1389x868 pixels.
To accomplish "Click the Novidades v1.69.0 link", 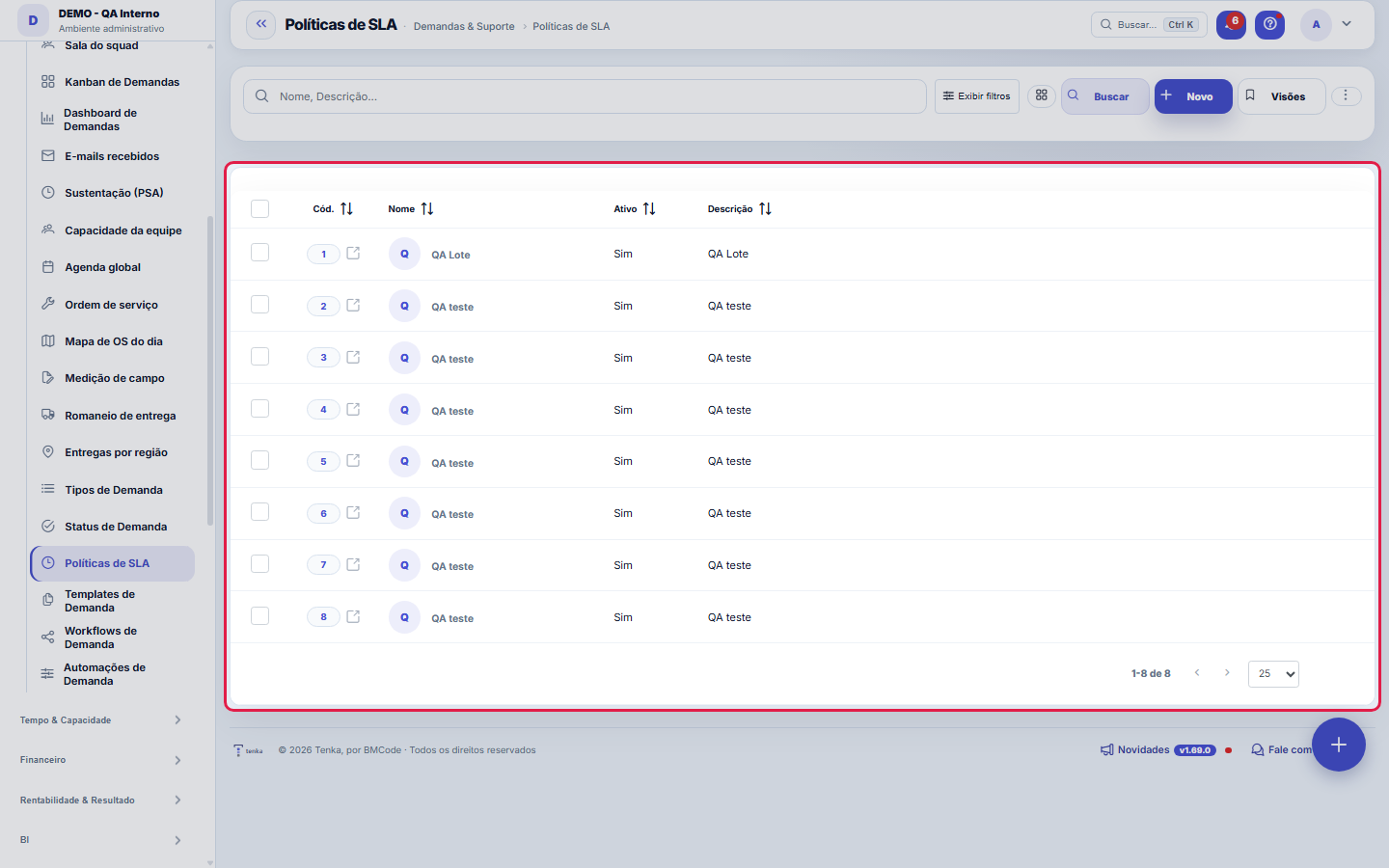I will point(1157,749).
